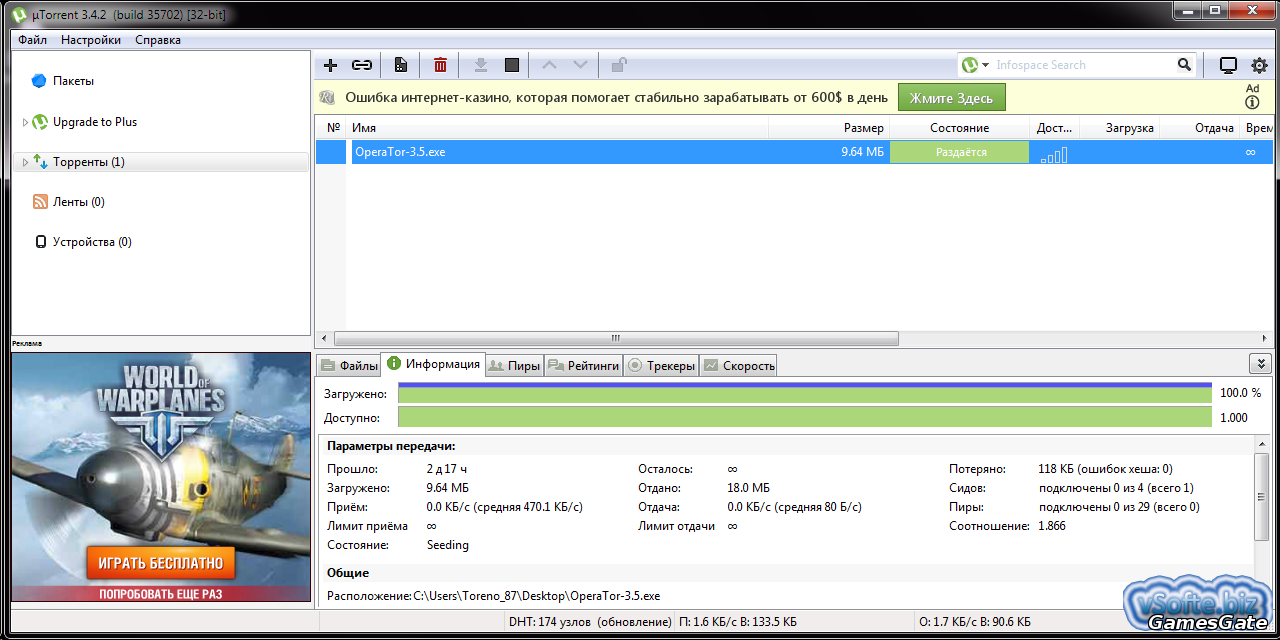Open the Настройки menu
The image size is (1280, 640).
pos(91,40)
